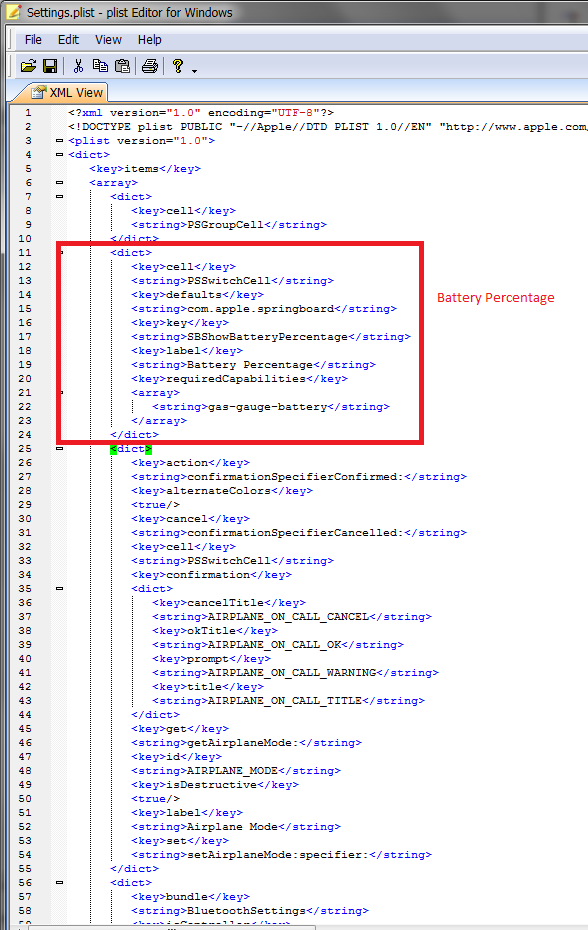Open the File menu

tap(33, 40)
